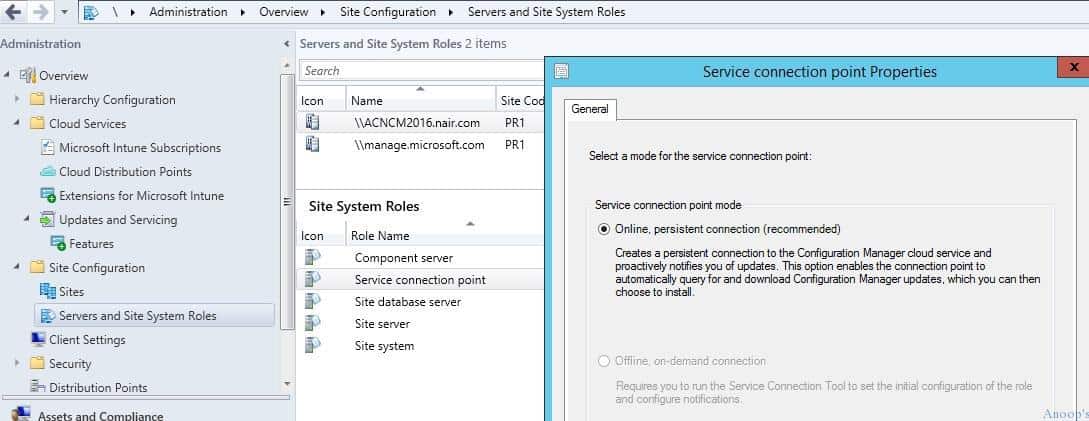Collapse the Site Configuration folder
The height and width of the screenshot is (421, 1089).
17,267
